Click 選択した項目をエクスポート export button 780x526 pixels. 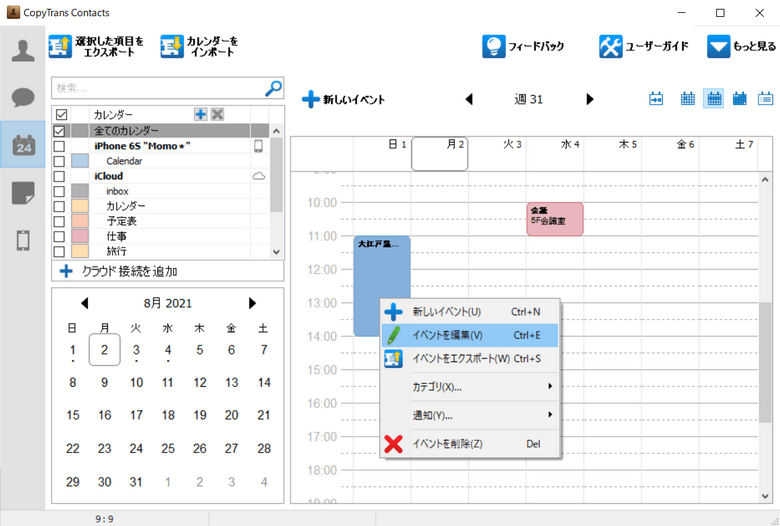97,46
